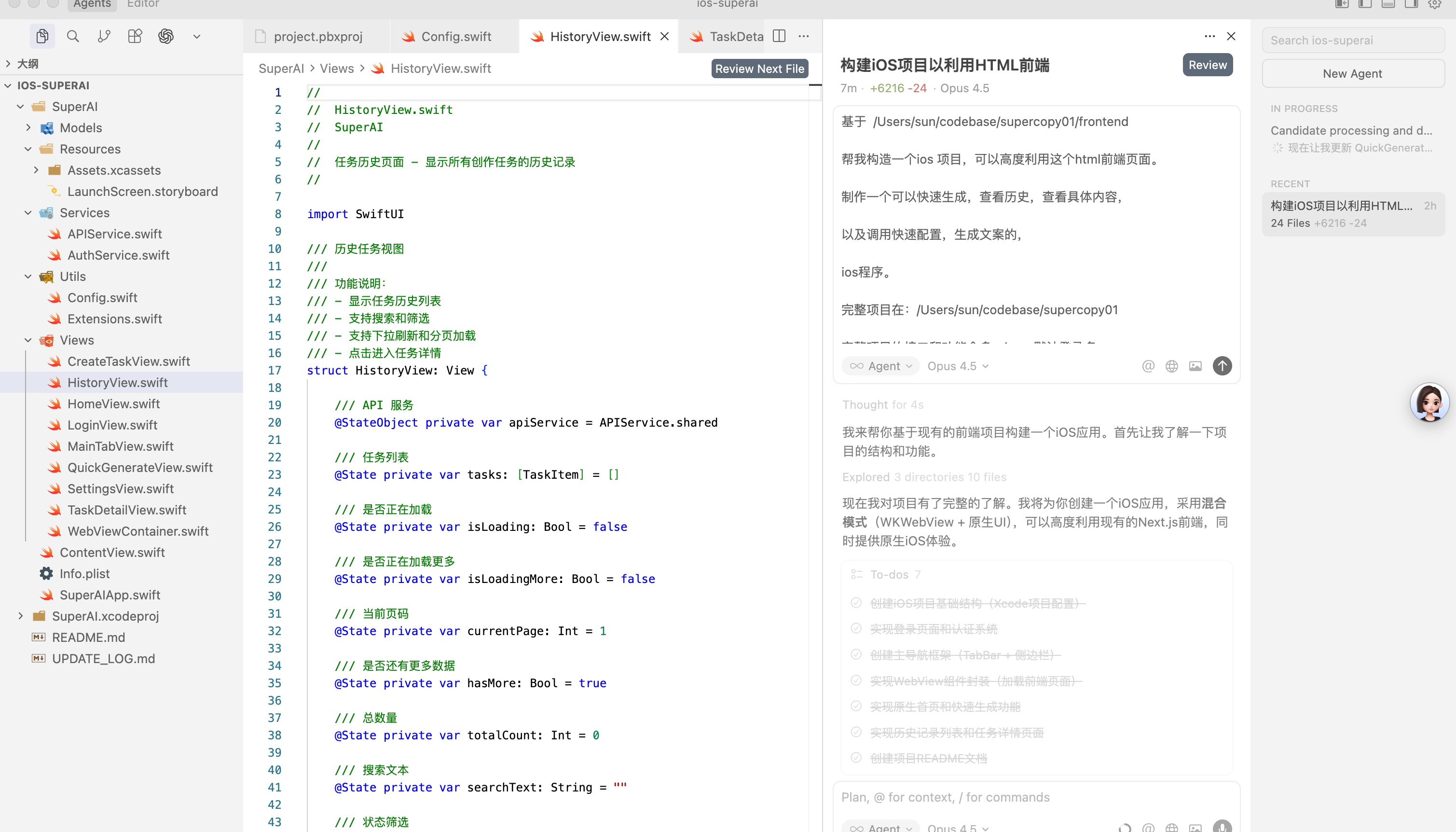The width and height of the screenshot is (1456, 832).
Task: Collapse the Views folder
Action: click(x=28, y=340)
